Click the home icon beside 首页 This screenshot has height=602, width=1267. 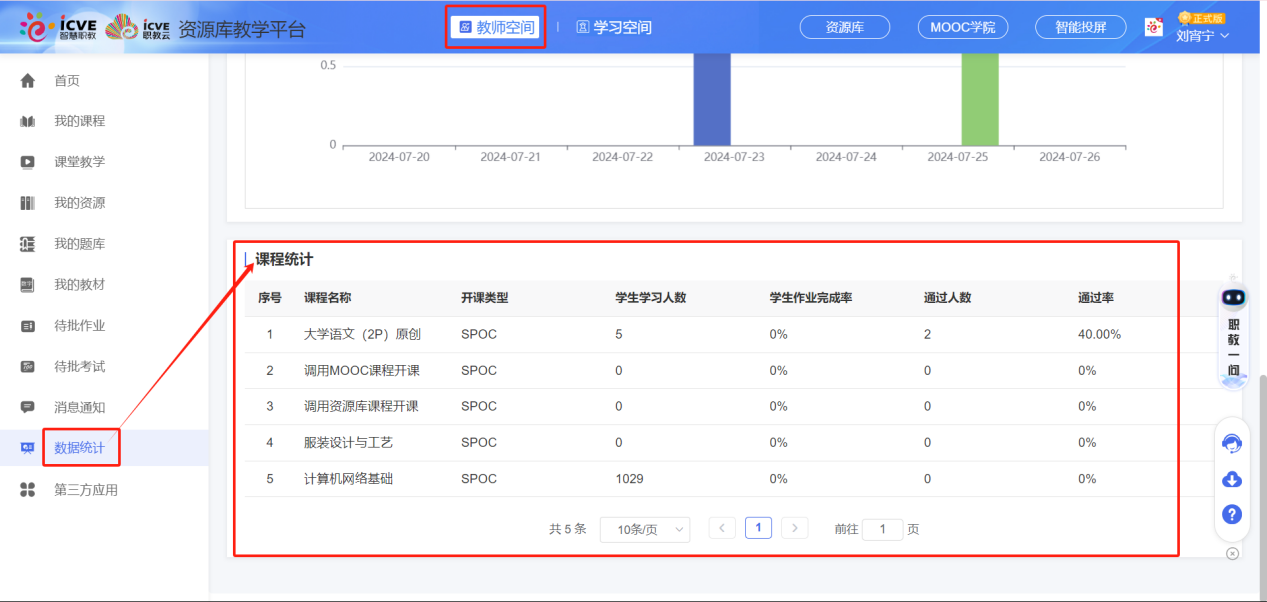click(28, 81)
